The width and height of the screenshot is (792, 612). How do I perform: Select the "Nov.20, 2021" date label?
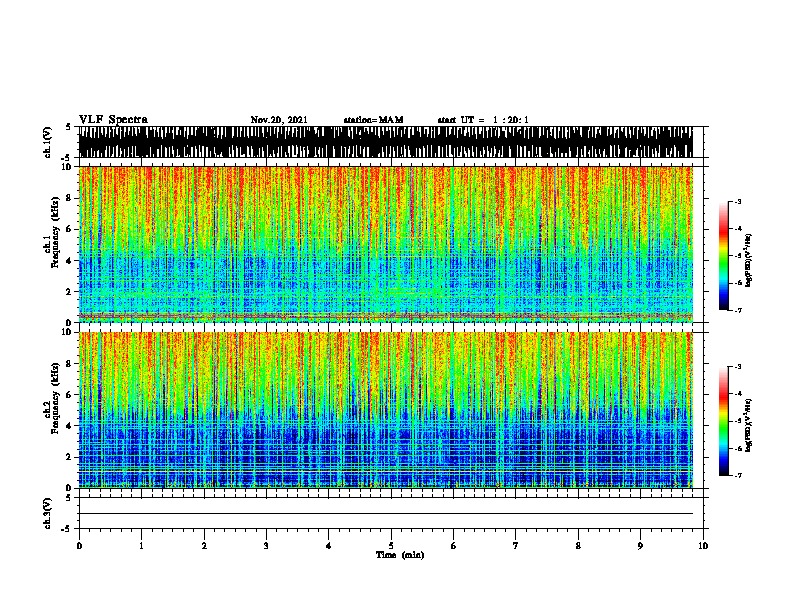279,120
